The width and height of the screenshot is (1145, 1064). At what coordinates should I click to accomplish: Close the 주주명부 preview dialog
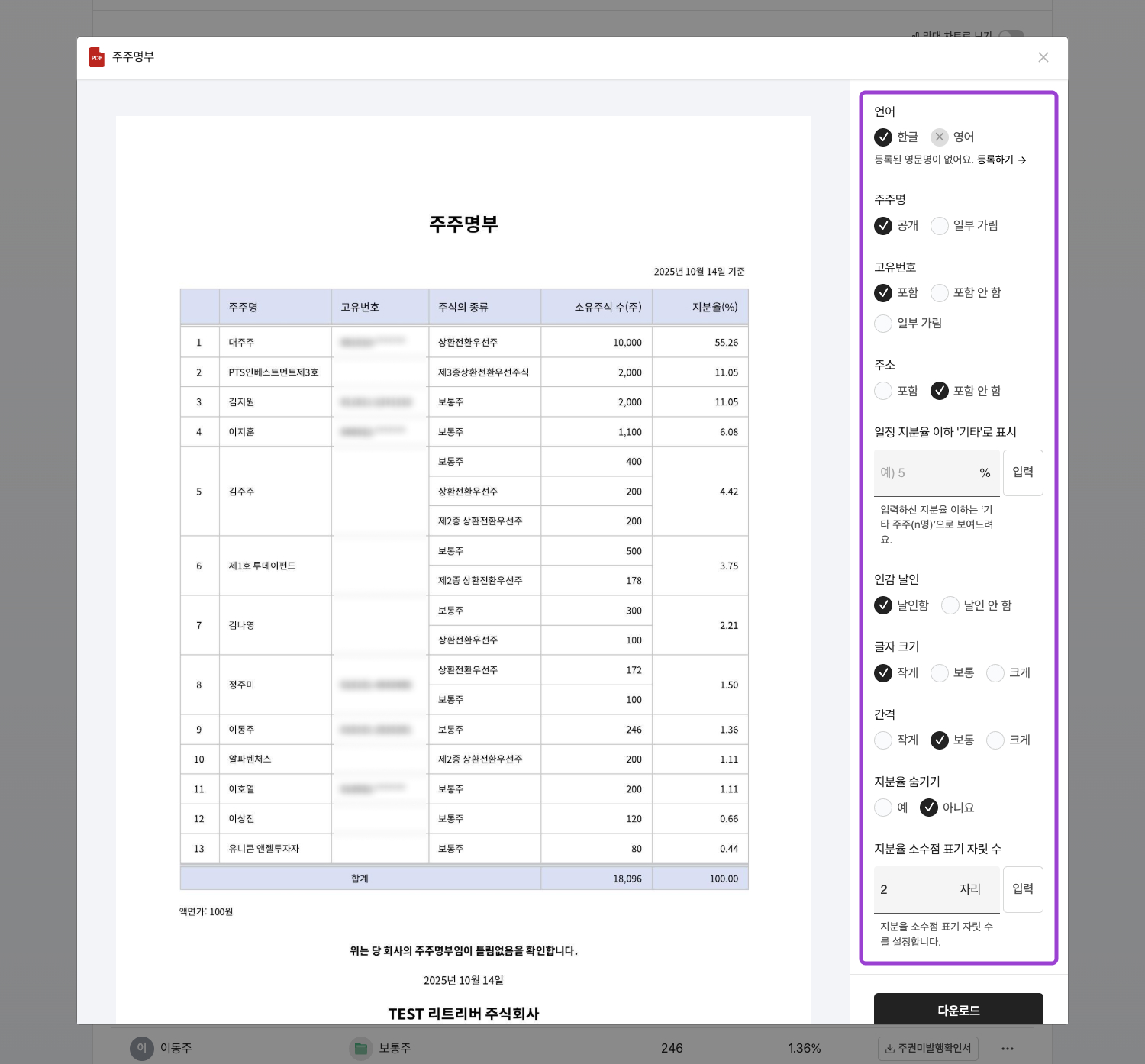tap(1043, 57)
